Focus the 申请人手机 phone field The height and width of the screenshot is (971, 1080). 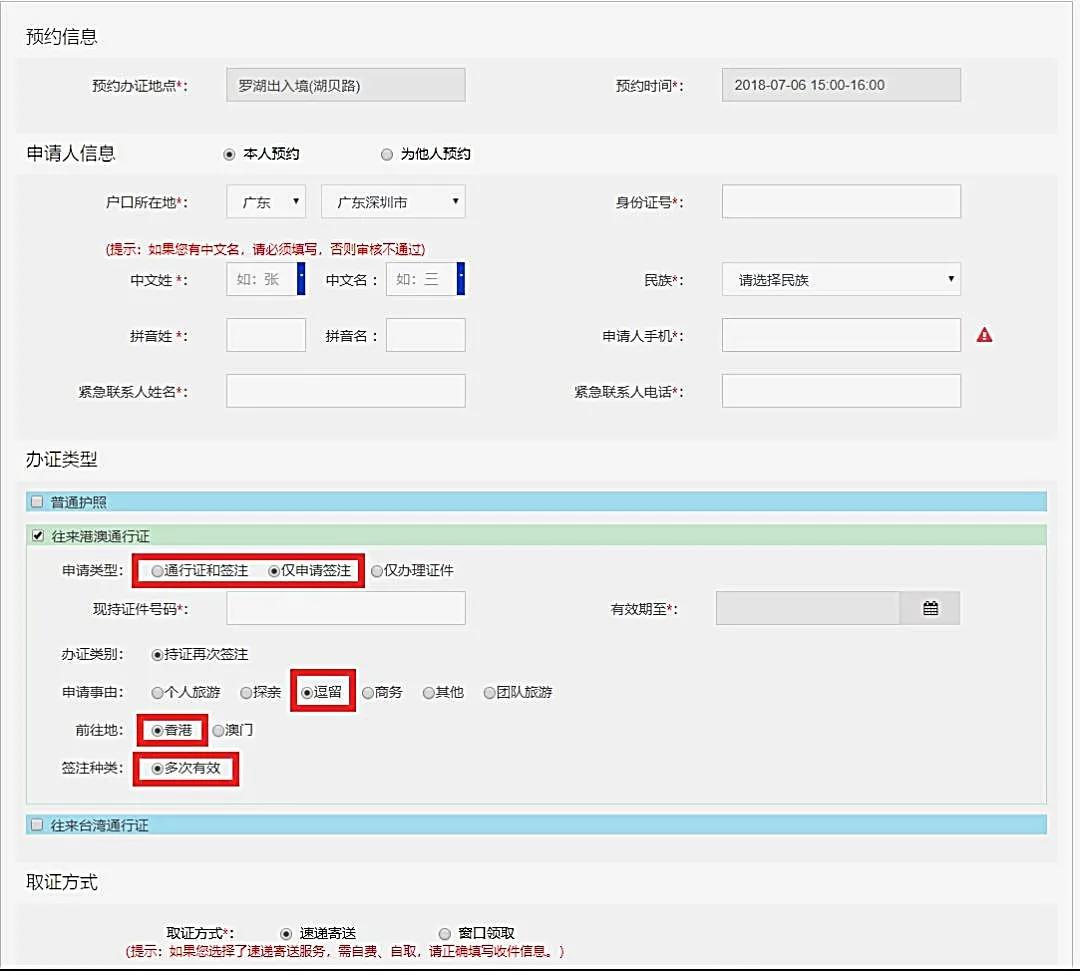tap(840, 336)
